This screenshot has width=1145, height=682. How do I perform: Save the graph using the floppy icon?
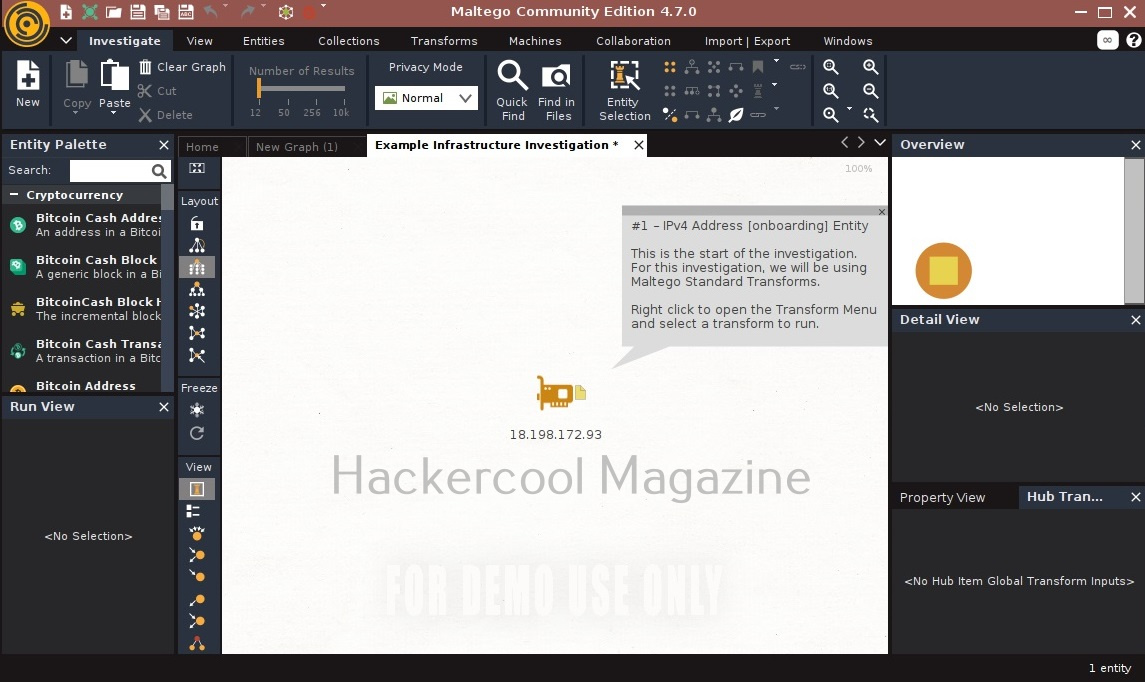click(x=137, y=12)
